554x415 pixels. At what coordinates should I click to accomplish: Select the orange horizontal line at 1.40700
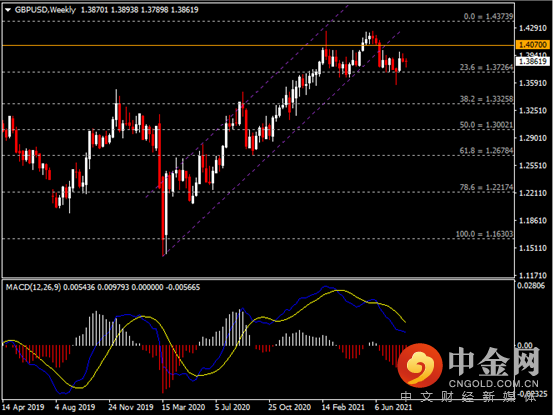tap(258, 46)
